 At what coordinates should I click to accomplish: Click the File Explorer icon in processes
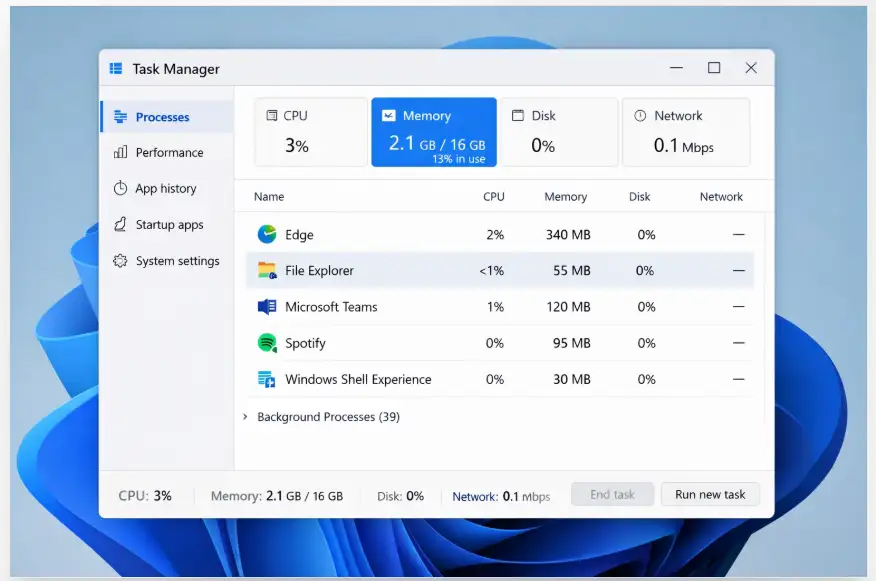click(266, 271)
